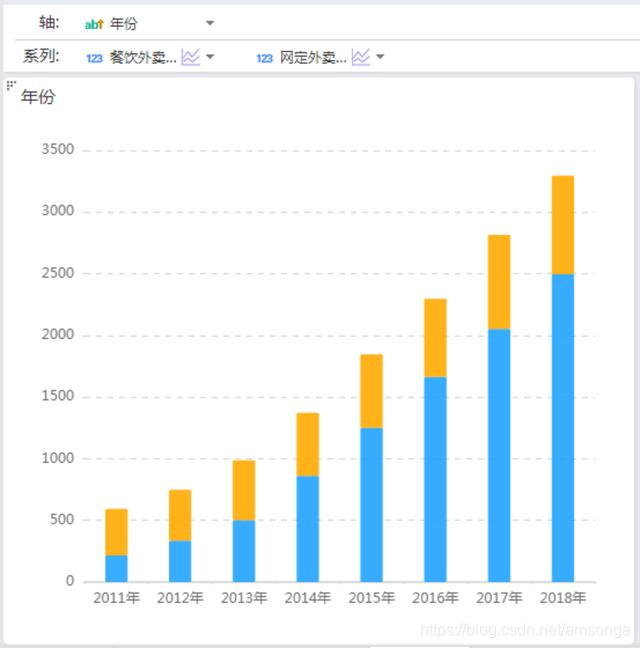The height and width of the screenshot is (648, 640).
Task: Click the orange bar segment for 2015年
Action: point(371,391)
